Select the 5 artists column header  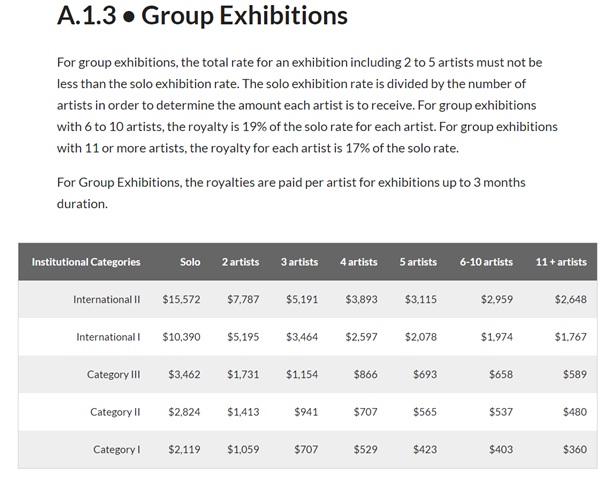(x=418, y=262)
